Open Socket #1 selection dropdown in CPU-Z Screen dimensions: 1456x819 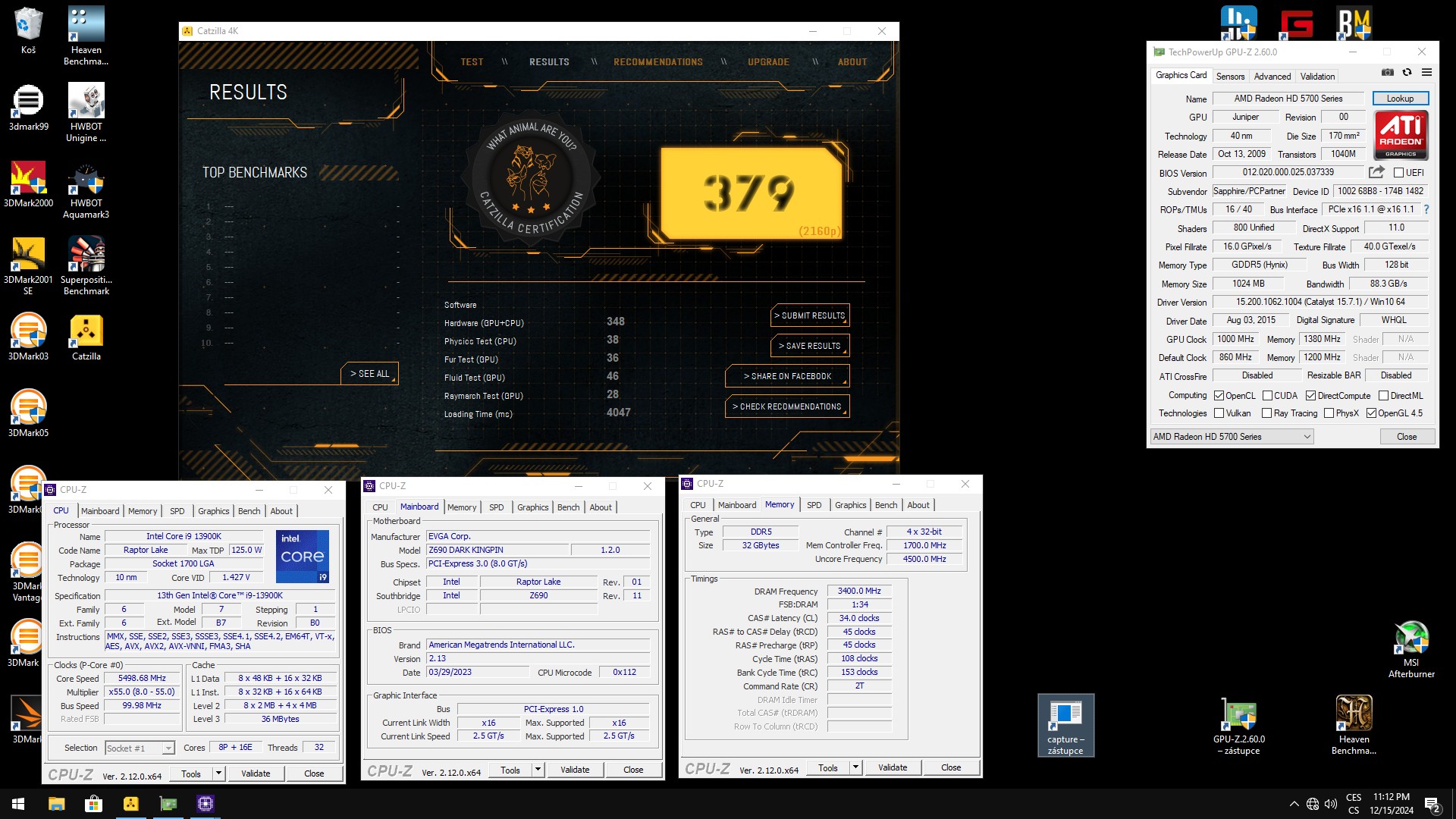(140, 748)
